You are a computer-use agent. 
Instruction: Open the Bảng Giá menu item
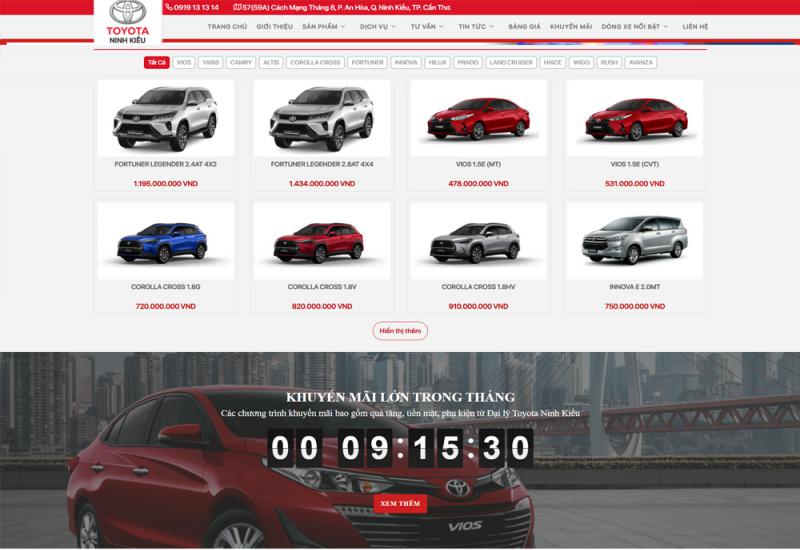(524, 27)
